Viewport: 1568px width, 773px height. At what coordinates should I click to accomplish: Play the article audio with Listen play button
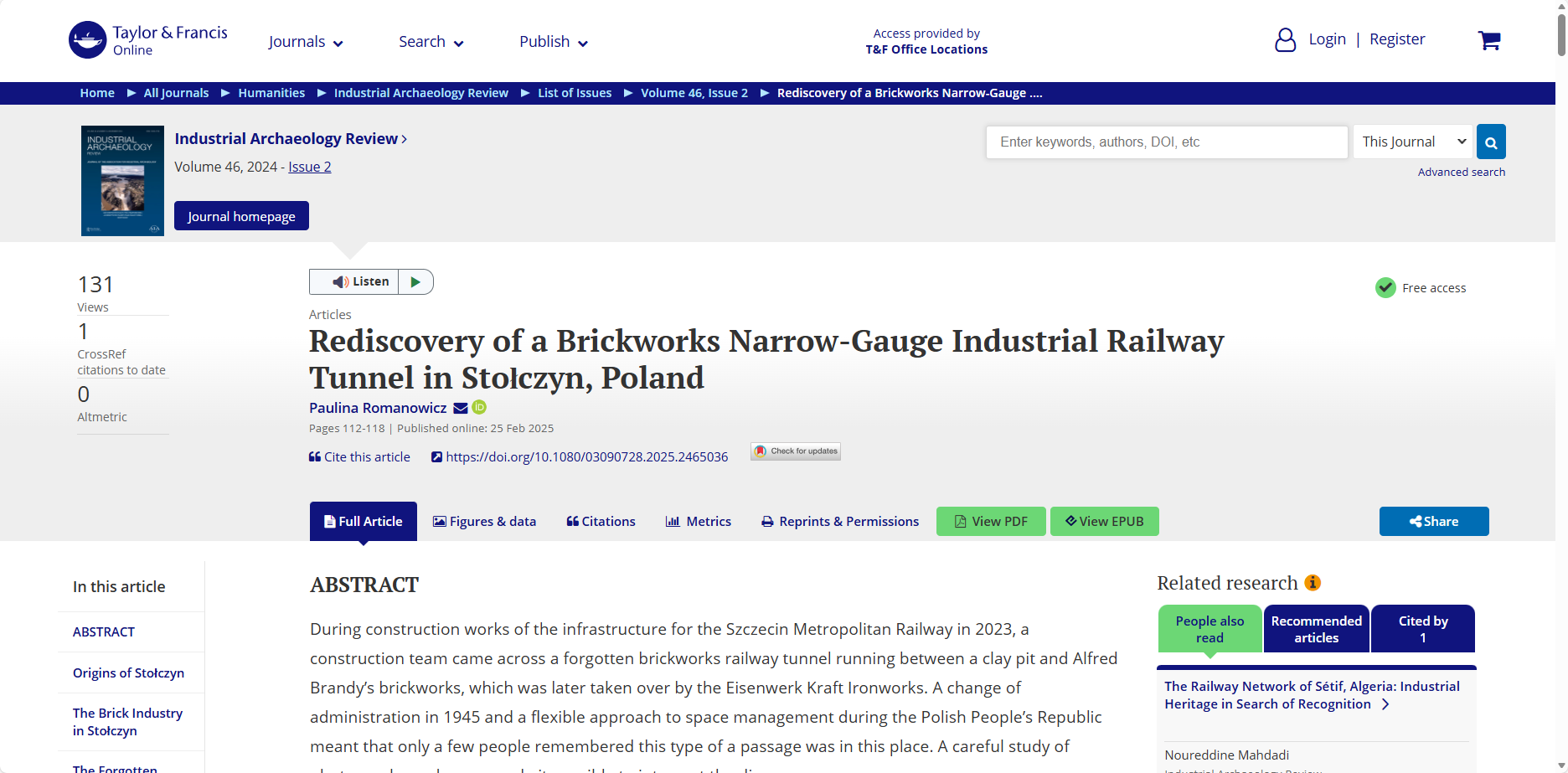click(415, 282)
